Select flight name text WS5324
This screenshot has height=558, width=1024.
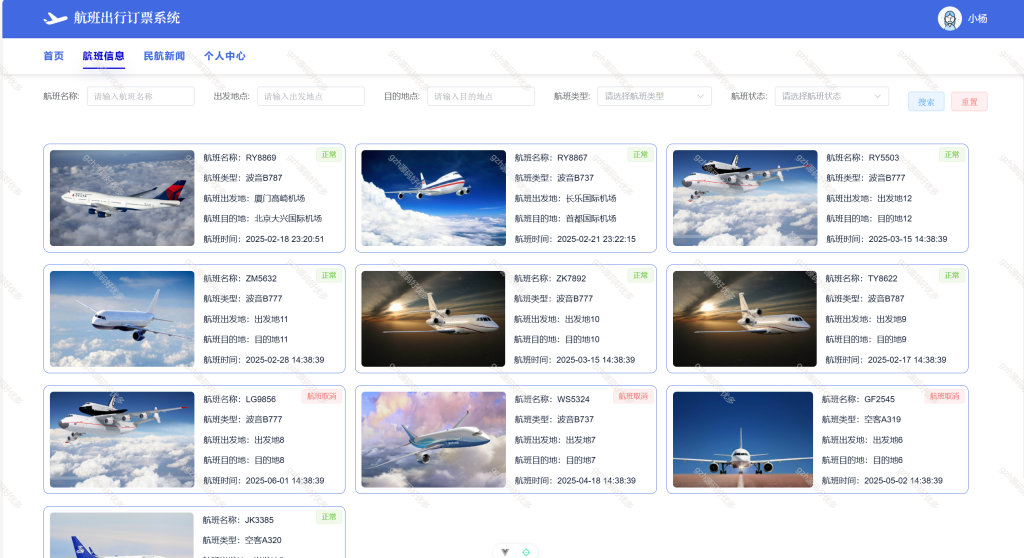tap(573, 399)
